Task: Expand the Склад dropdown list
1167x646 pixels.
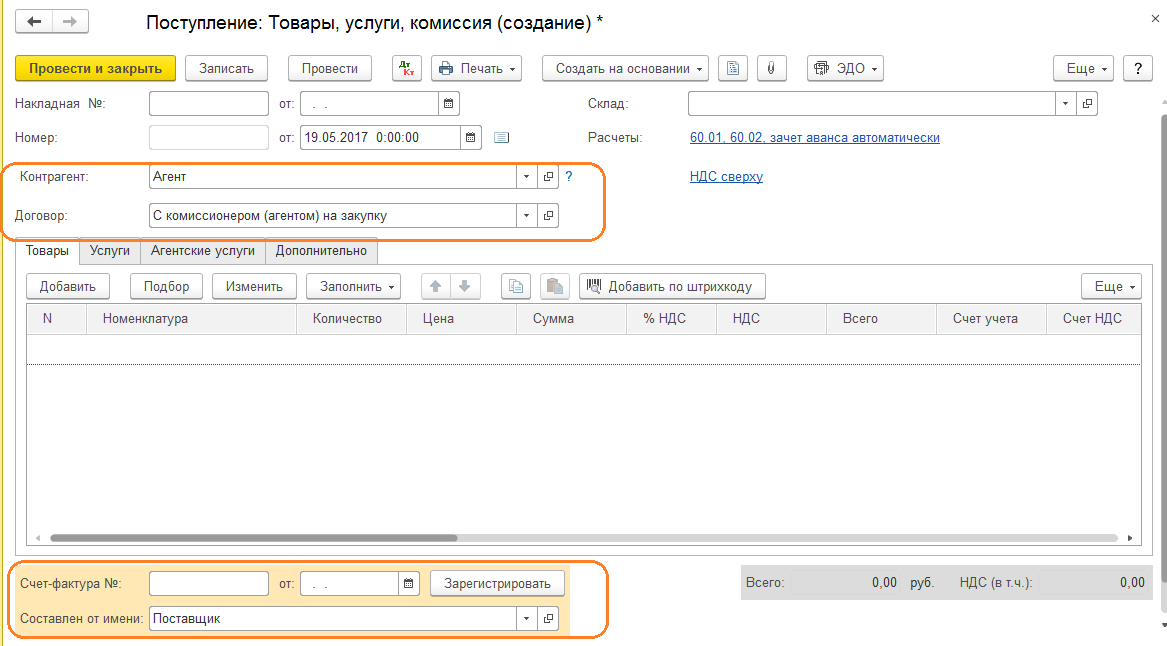Action: pos(1065,103)
